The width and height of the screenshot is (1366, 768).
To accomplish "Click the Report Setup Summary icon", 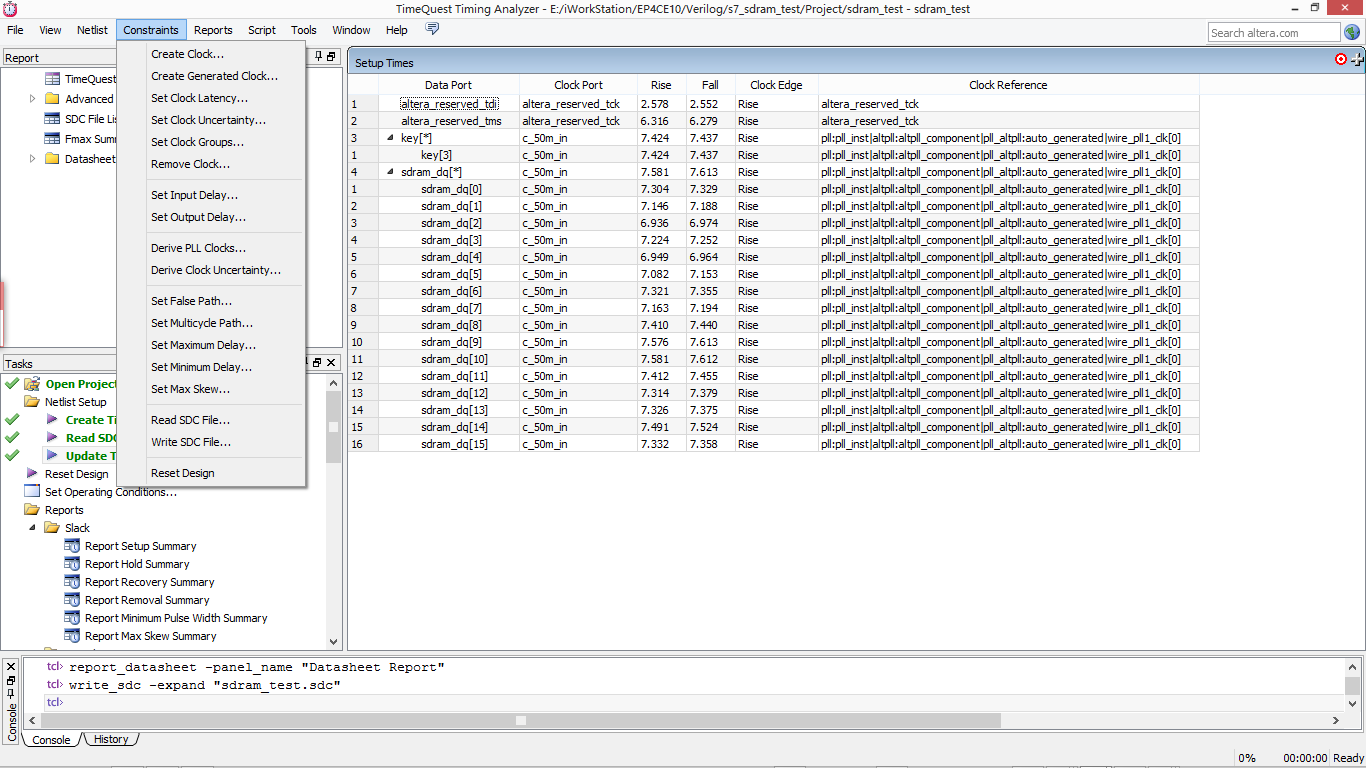I will point(72,546).
